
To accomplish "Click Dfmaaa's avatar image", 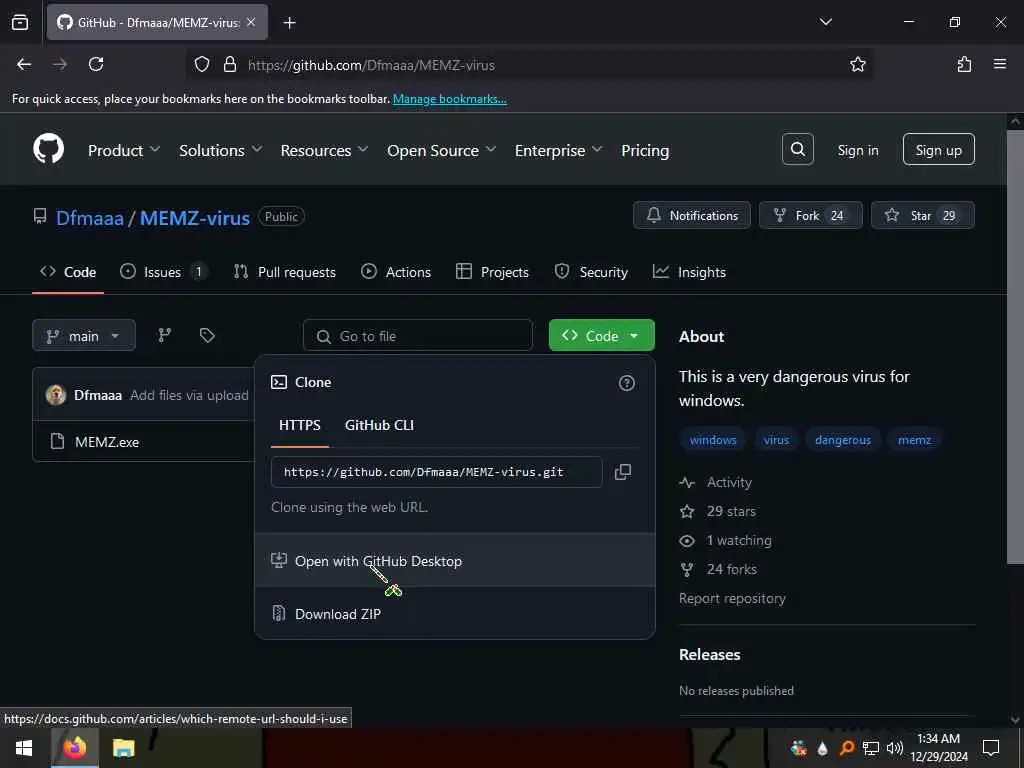I will tap(56, 394).
